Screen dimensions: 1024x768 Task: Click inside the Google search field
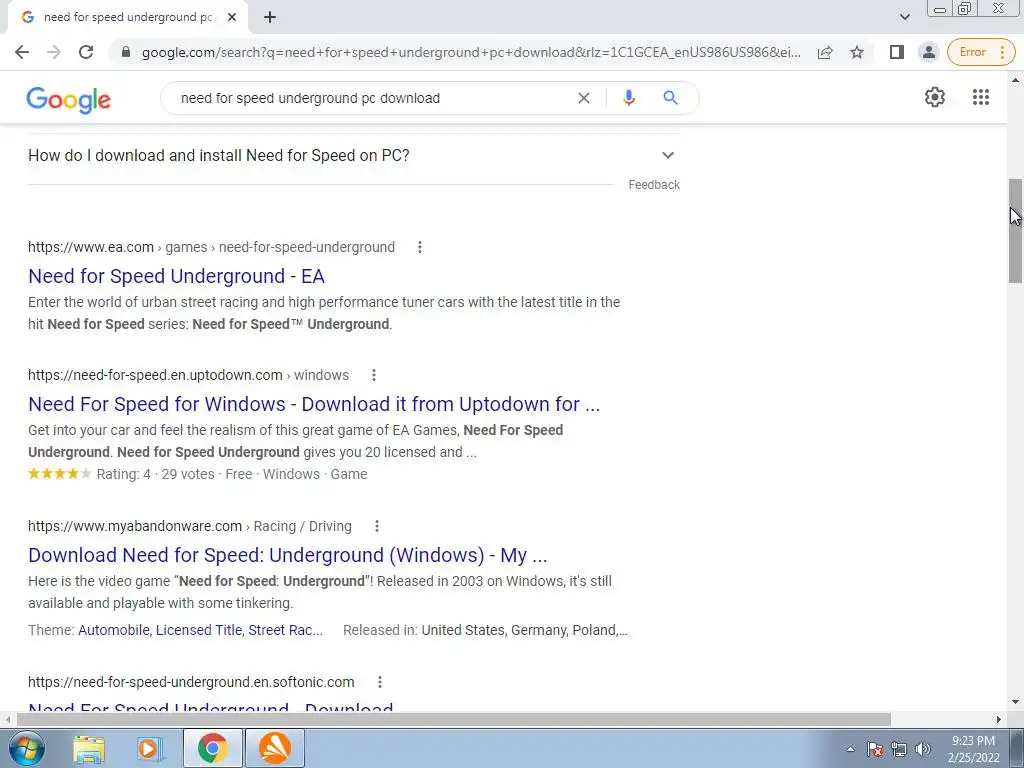[372, 98]
